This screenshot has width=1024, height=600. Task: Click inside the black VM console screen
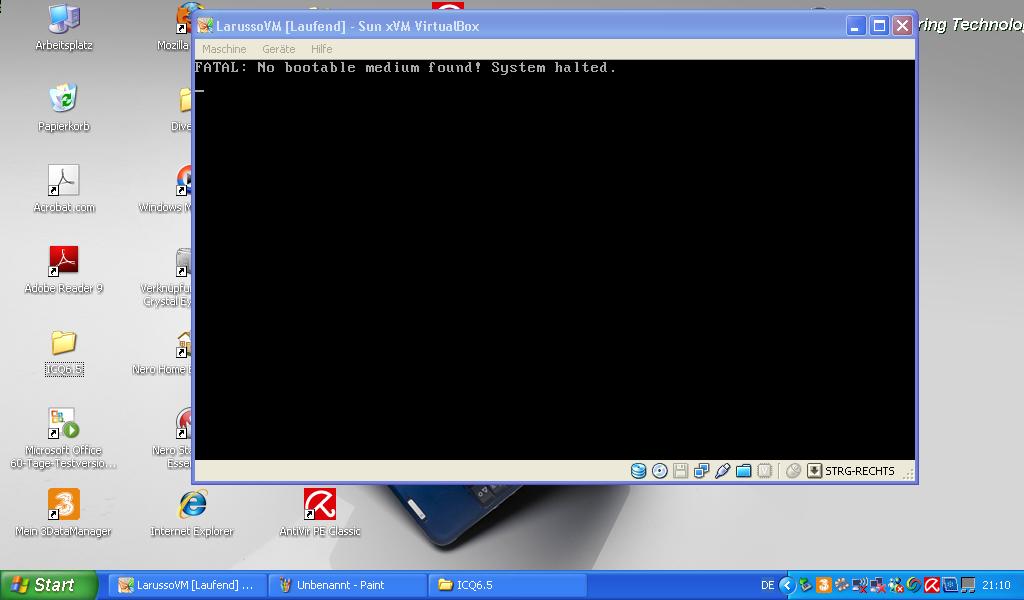point(554,261)
